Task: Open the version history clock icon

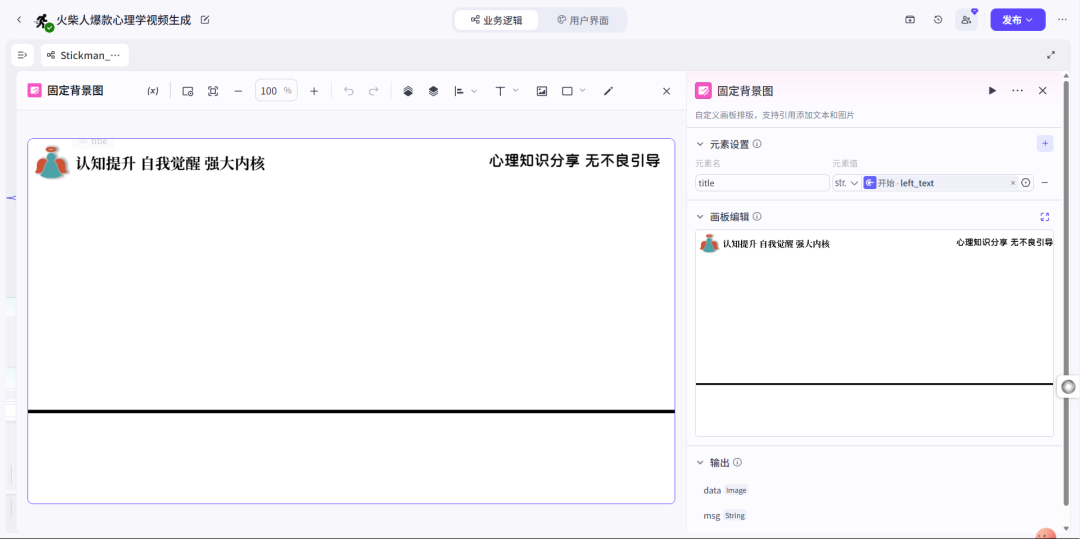Action: coord(938,20)
